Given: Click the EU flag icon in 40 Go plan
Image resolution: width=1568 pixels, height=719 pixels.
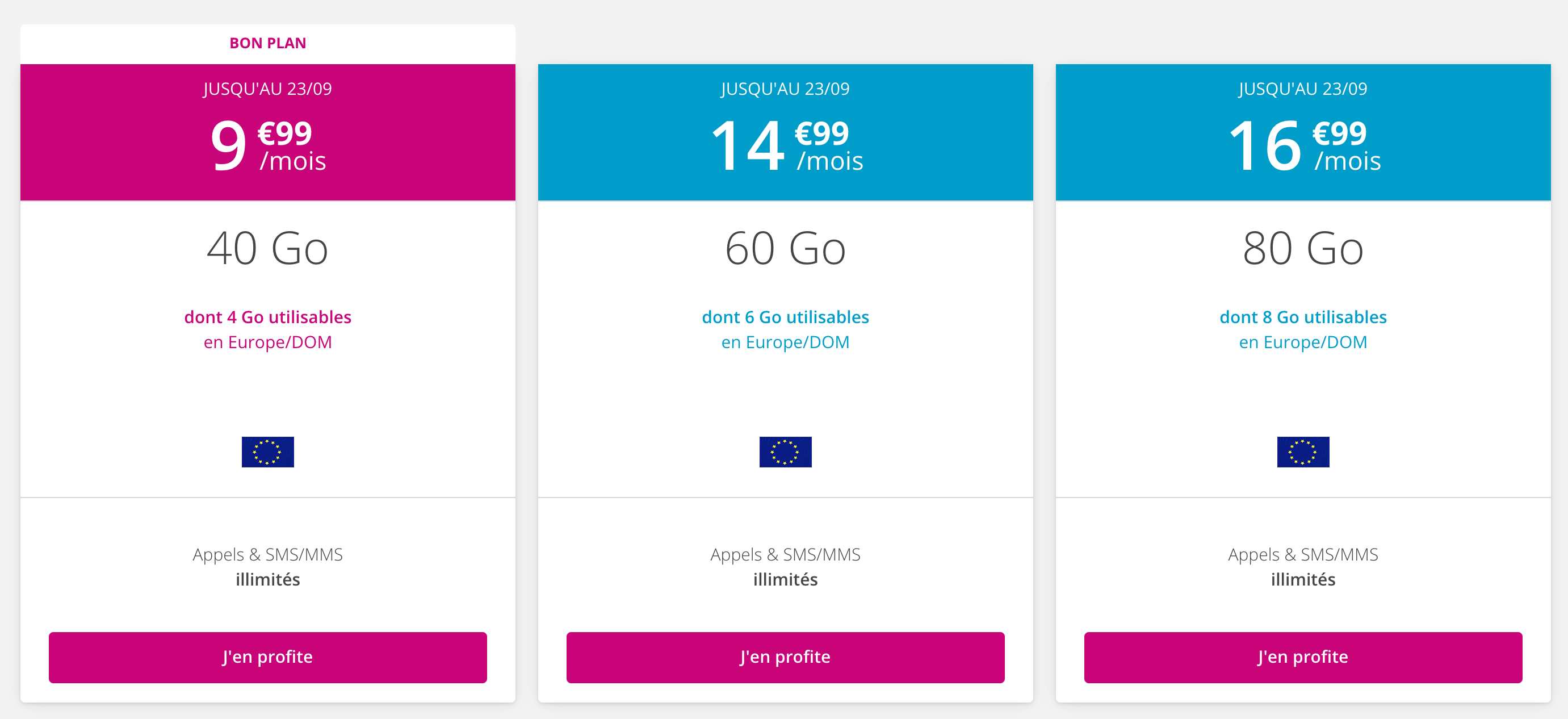Looking at the screenshot, I should point(268,452).
